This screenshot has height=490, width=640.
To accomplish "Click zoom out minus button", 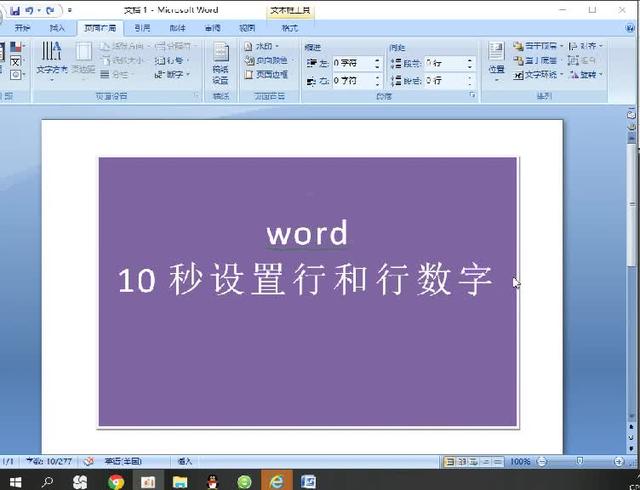I will (542, 462).
